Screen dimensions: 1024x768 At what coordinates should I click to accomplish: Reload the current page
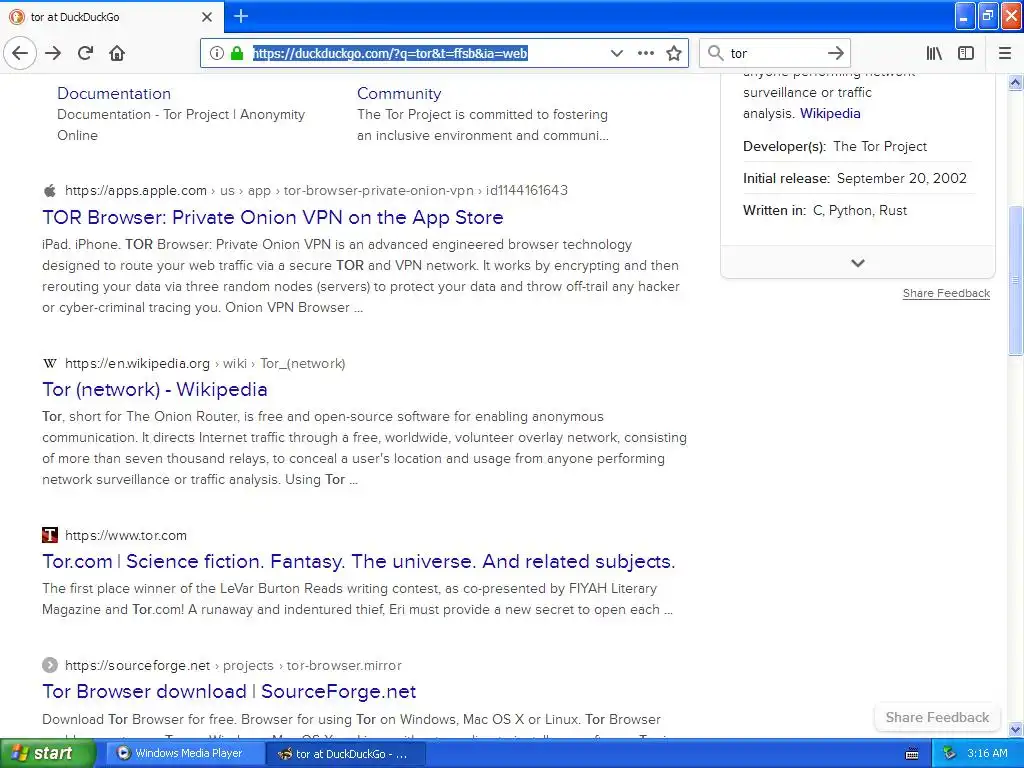point(85,53)
